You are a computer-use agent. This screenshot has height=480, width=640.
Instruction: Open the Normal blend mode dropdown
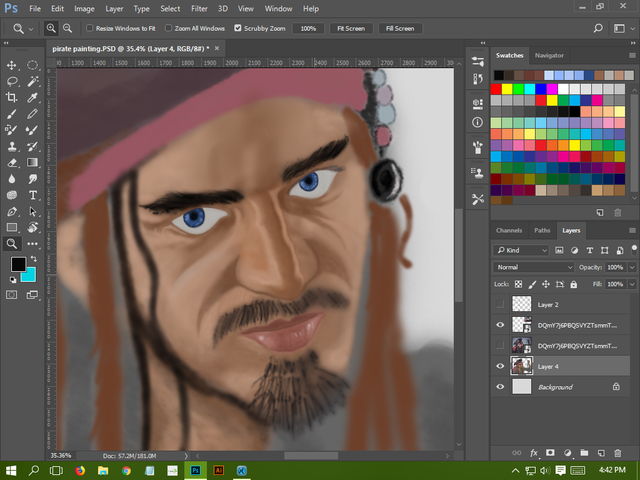tap(535, 267)
